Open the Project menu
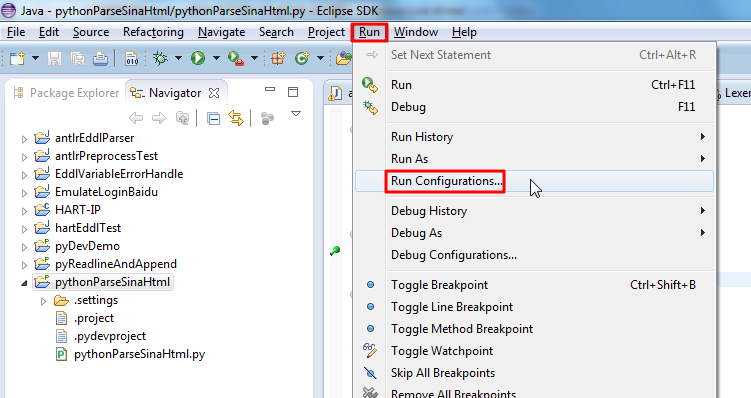The image size is (751, 398). [x=326, y=32]
